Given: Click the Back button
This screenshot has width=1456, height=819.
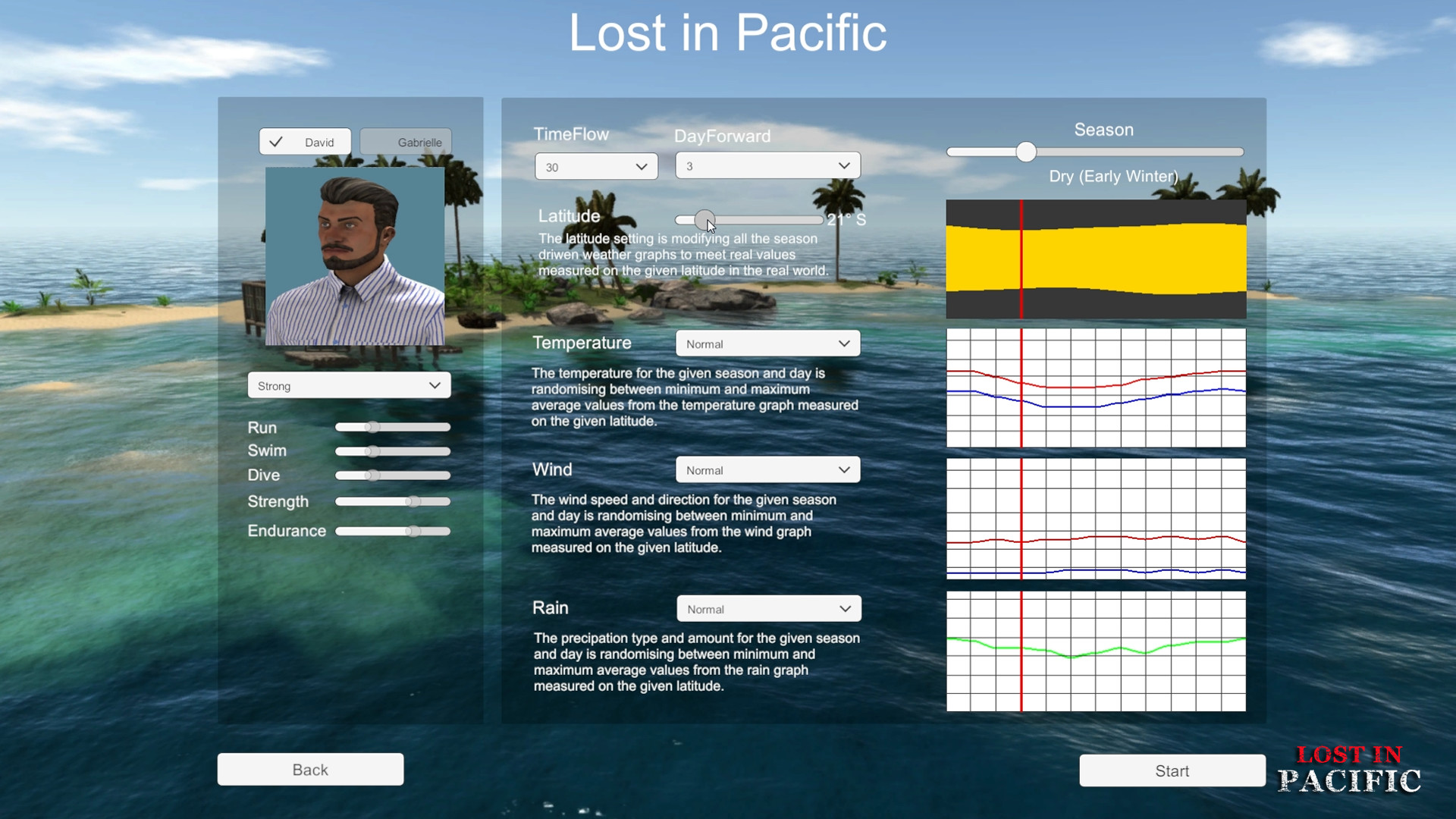Looking at the screenshot, I should click(x=310, y=769).
